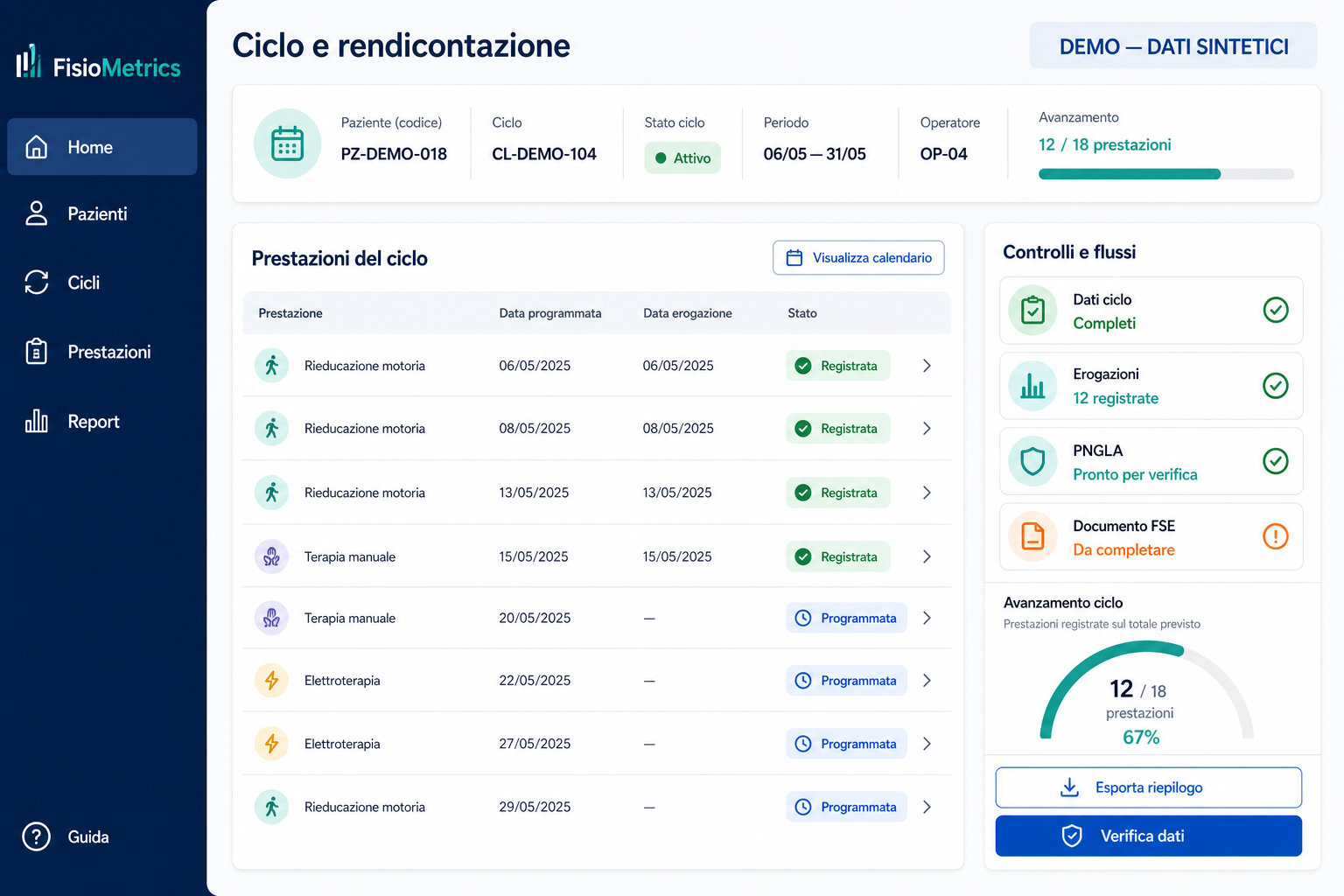
Task: Click the Erogazioni green check icon
Action: coord(1276,386)
